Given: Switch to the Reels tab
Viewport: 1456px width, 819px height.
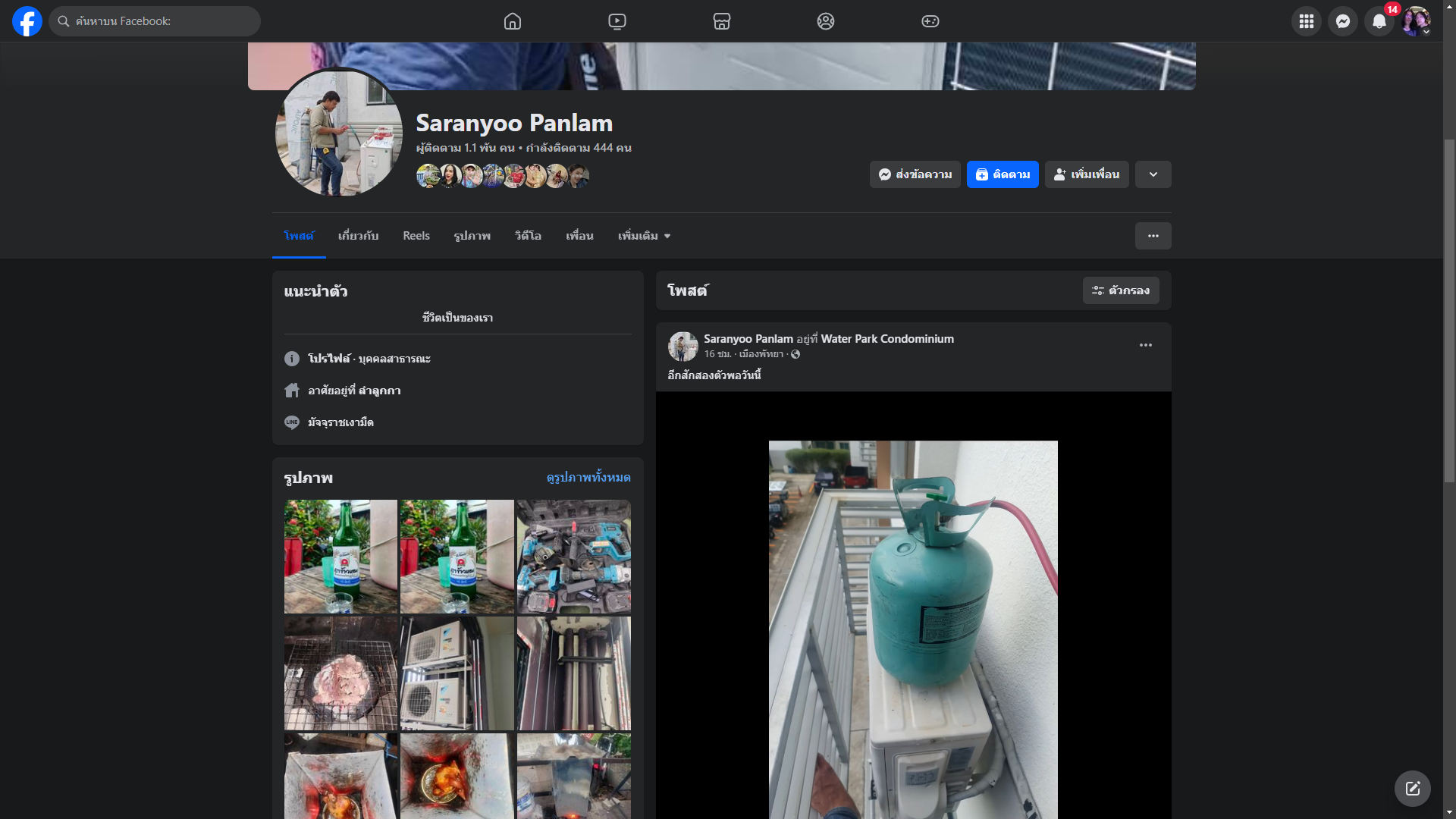Looking at the screenshot, I should [416, 236].
